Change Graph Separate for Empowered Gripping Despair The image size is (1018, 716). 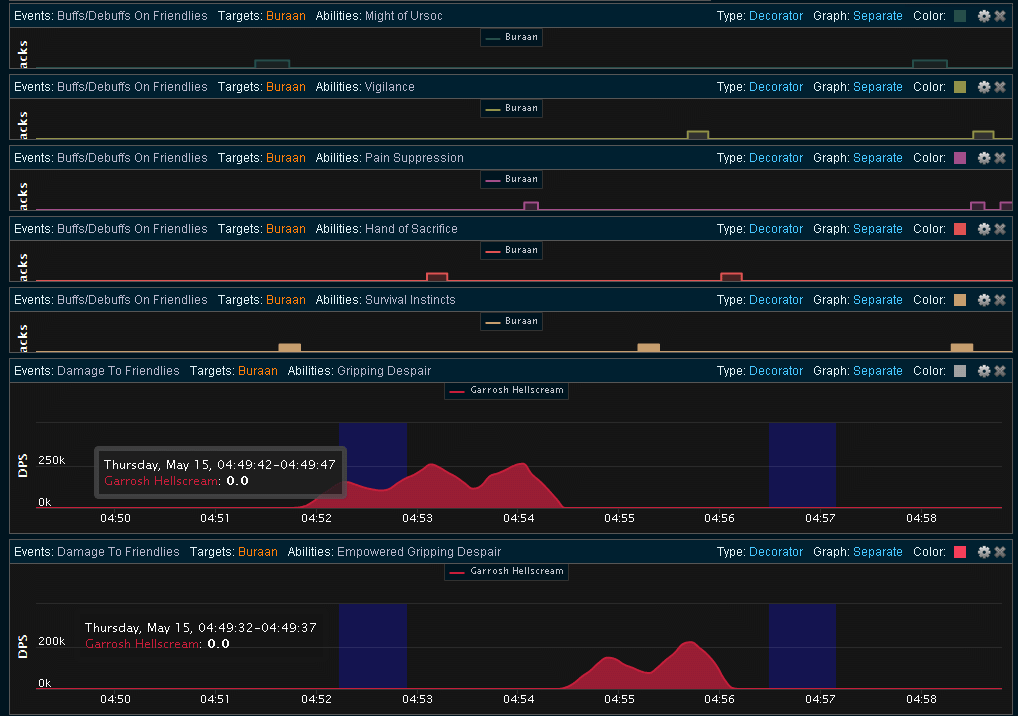[x=878, y=552]
